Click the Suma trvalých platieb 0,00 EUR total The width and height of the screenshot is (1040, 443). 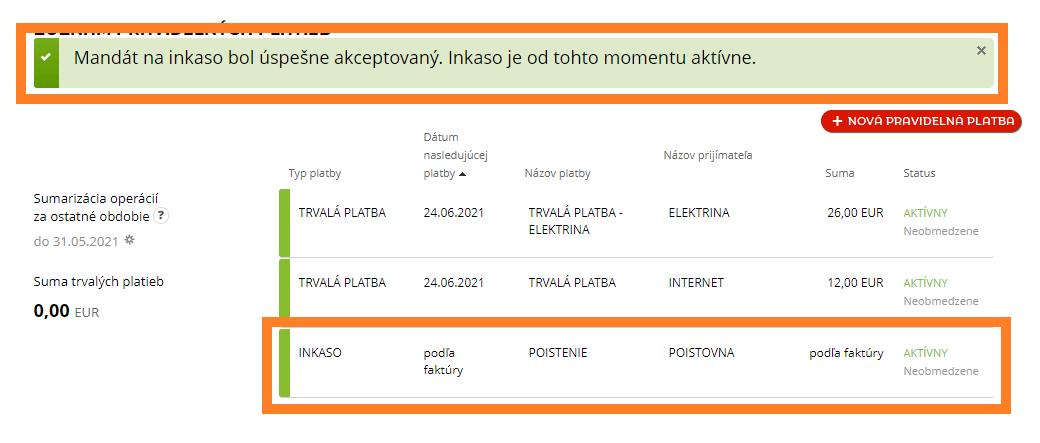[66, 311]
